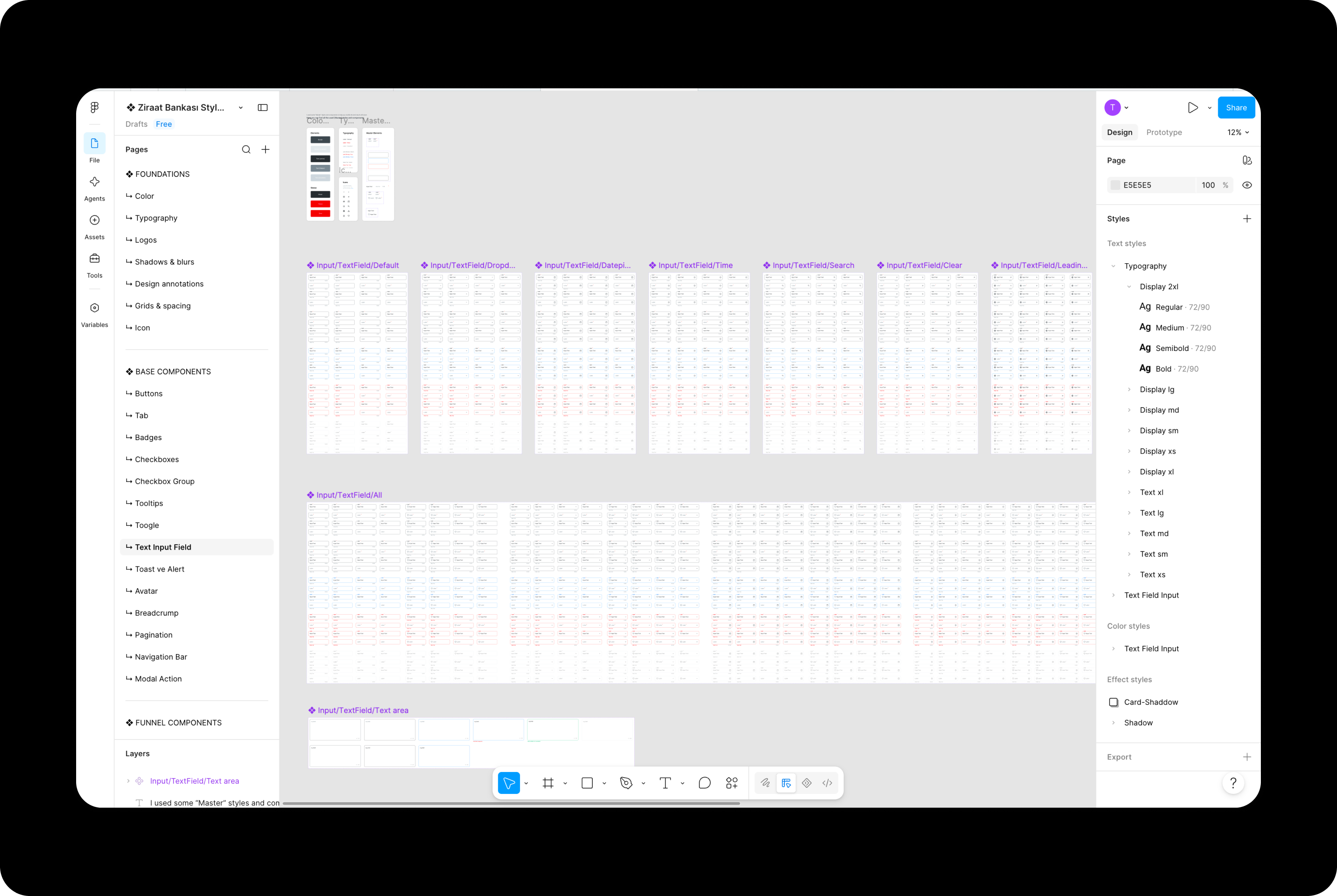
Task: Switch to Design mode toolbar icon
Action: (x=786, y=783)
